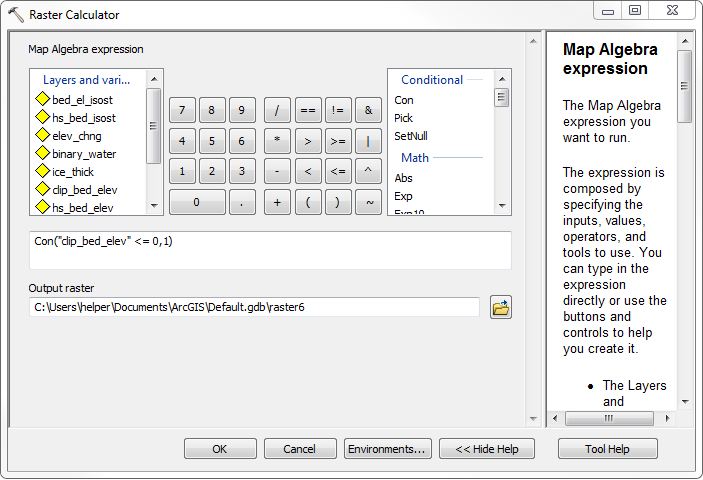Select the SetNull conditional tool
The image size is (703, 480).
pos(411,136)
